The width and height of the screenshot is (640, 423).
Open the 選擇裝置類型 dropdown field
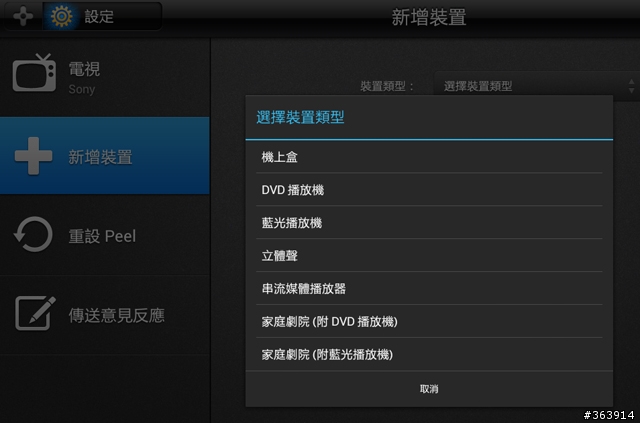click(x=536, y=86)
